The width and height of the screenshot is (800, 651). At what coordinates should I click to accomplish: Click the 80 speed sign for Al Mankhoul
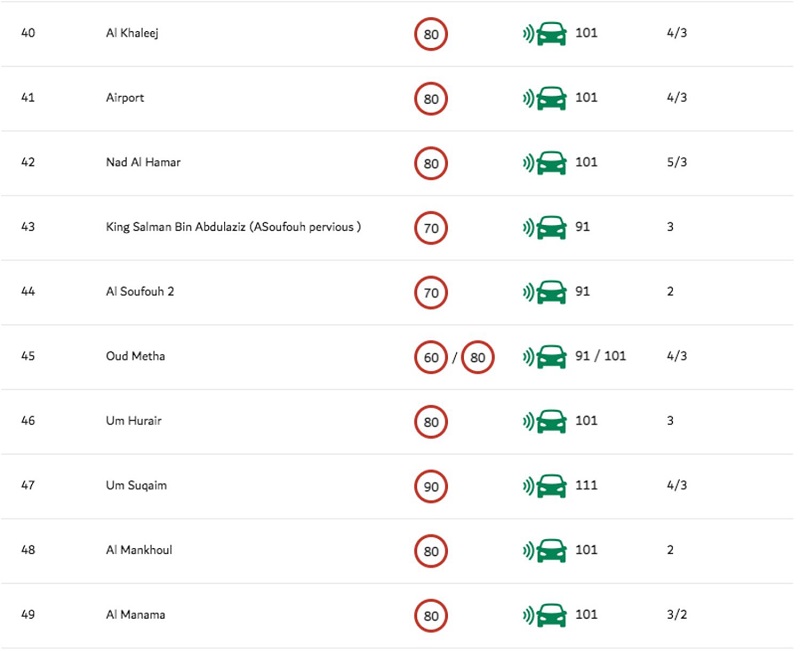[431, 551]
